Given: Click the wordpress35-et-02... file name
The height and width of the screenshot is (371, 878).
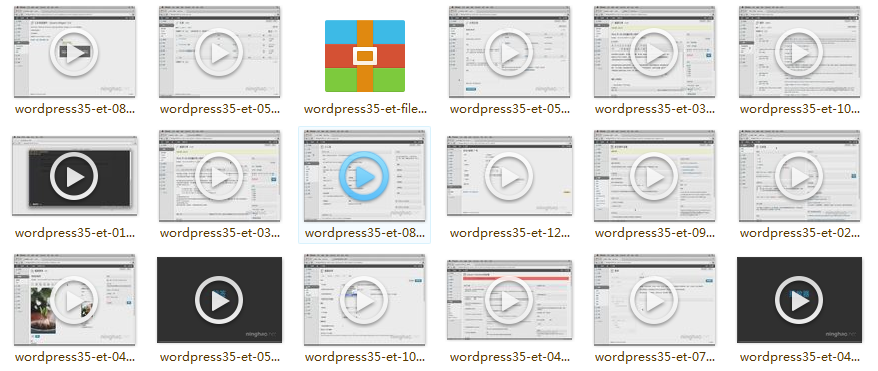Looking at the screenshot, I should 800,233.
